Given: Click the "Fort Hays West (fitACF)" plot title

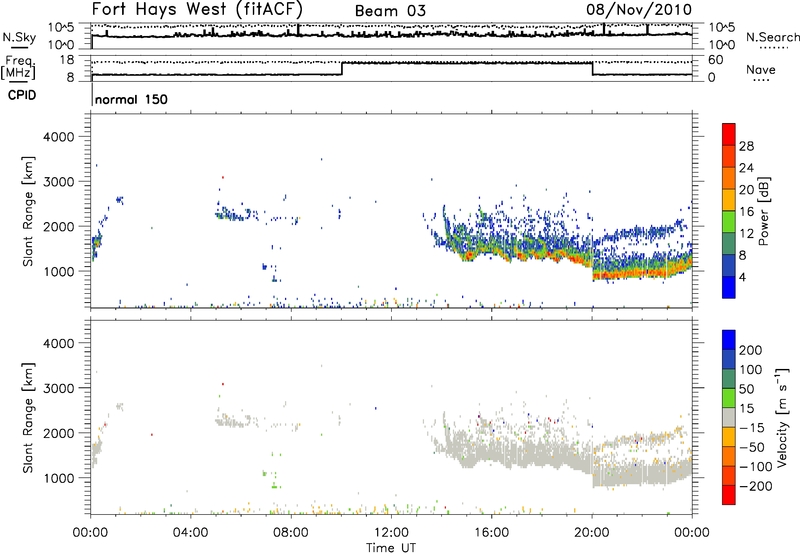Looking at the screenshot, I should click(197, 9).
